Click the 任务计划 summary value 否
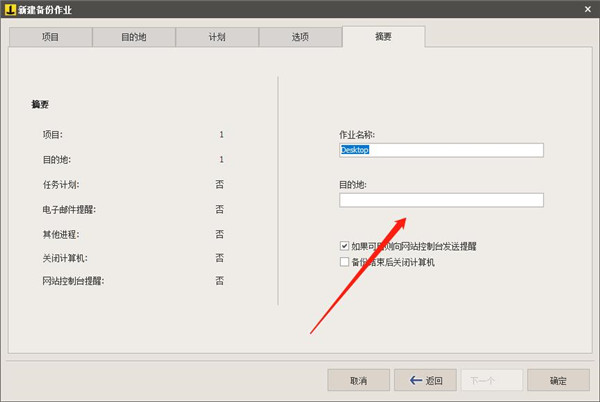 pos(220,184)
